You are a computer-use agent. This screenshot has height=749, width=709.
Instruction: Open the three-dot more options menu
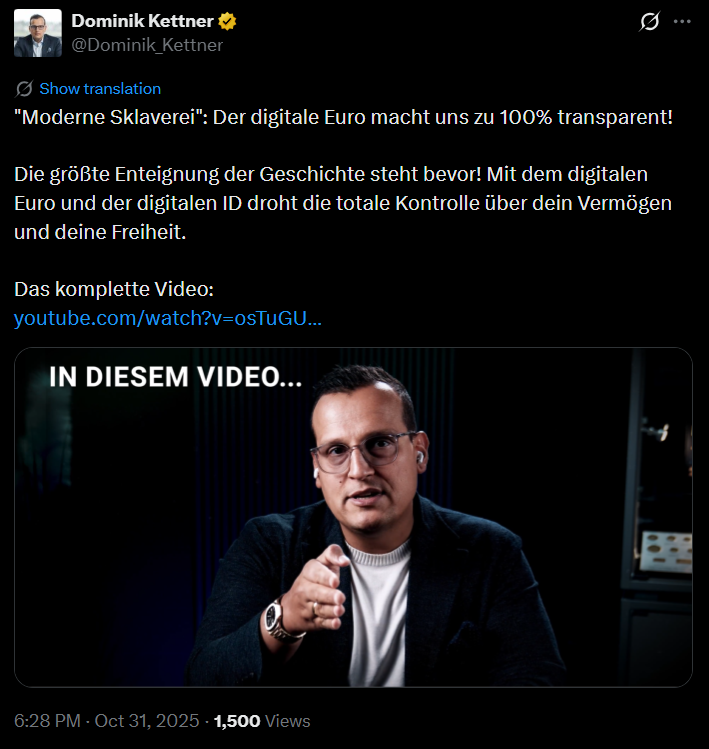click(x=682, y=21)
